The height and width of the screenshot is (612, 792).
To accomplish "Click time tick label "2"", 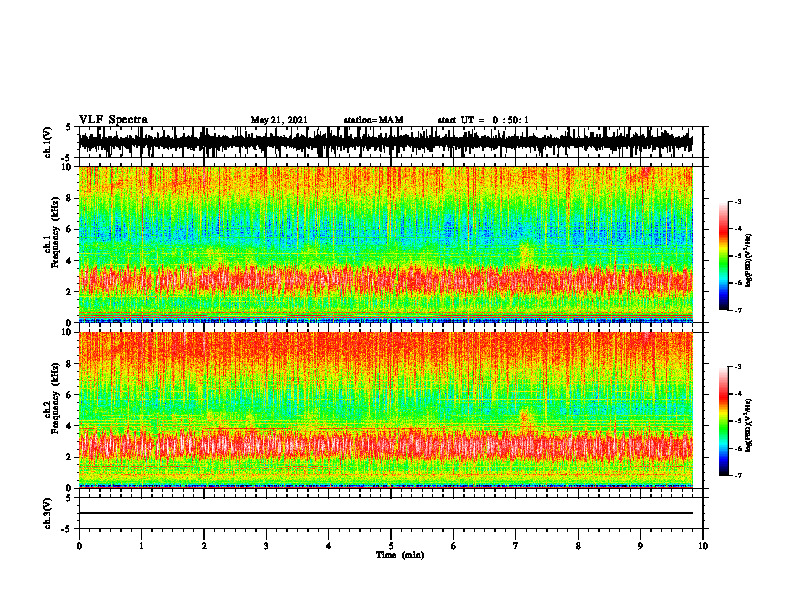I will [204, 546].
